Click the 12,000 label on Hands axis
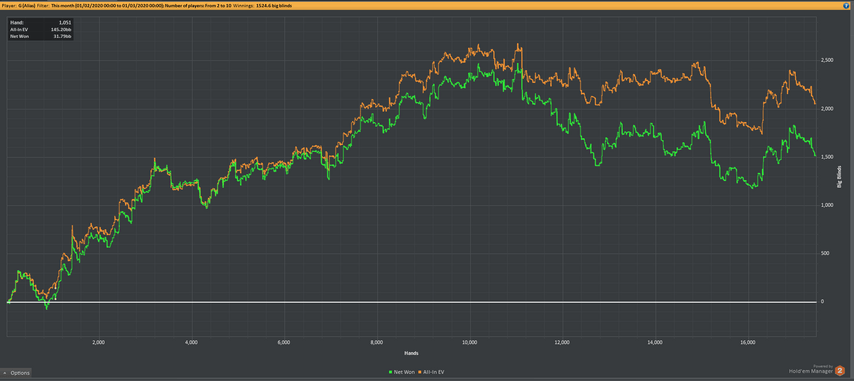The height and width of the screenshot is (381, 854). pyautogui.click(x=562, y=343)
